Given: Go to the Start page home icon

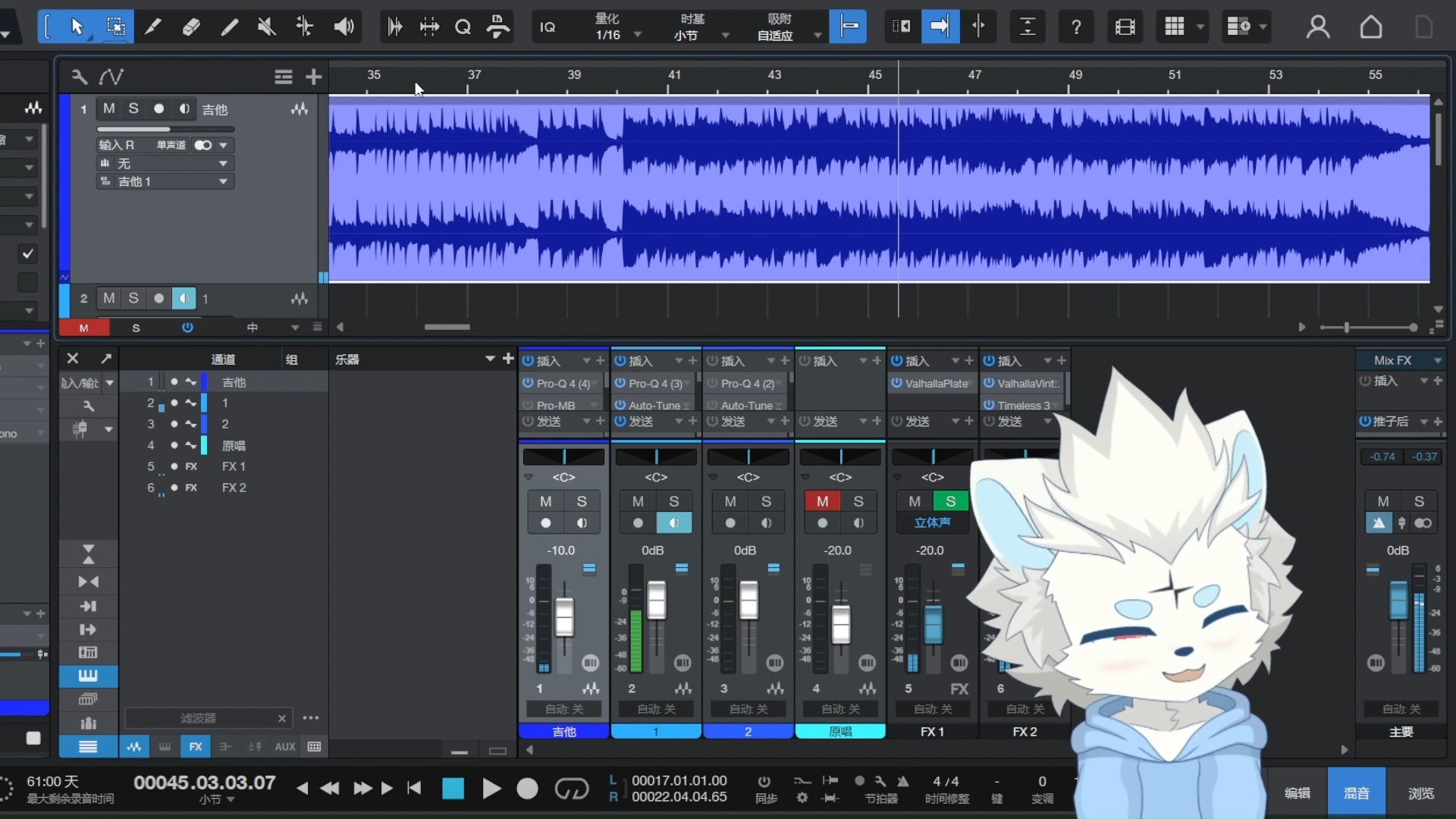Looking at the screenshot, I should (x=1371, y=27).
